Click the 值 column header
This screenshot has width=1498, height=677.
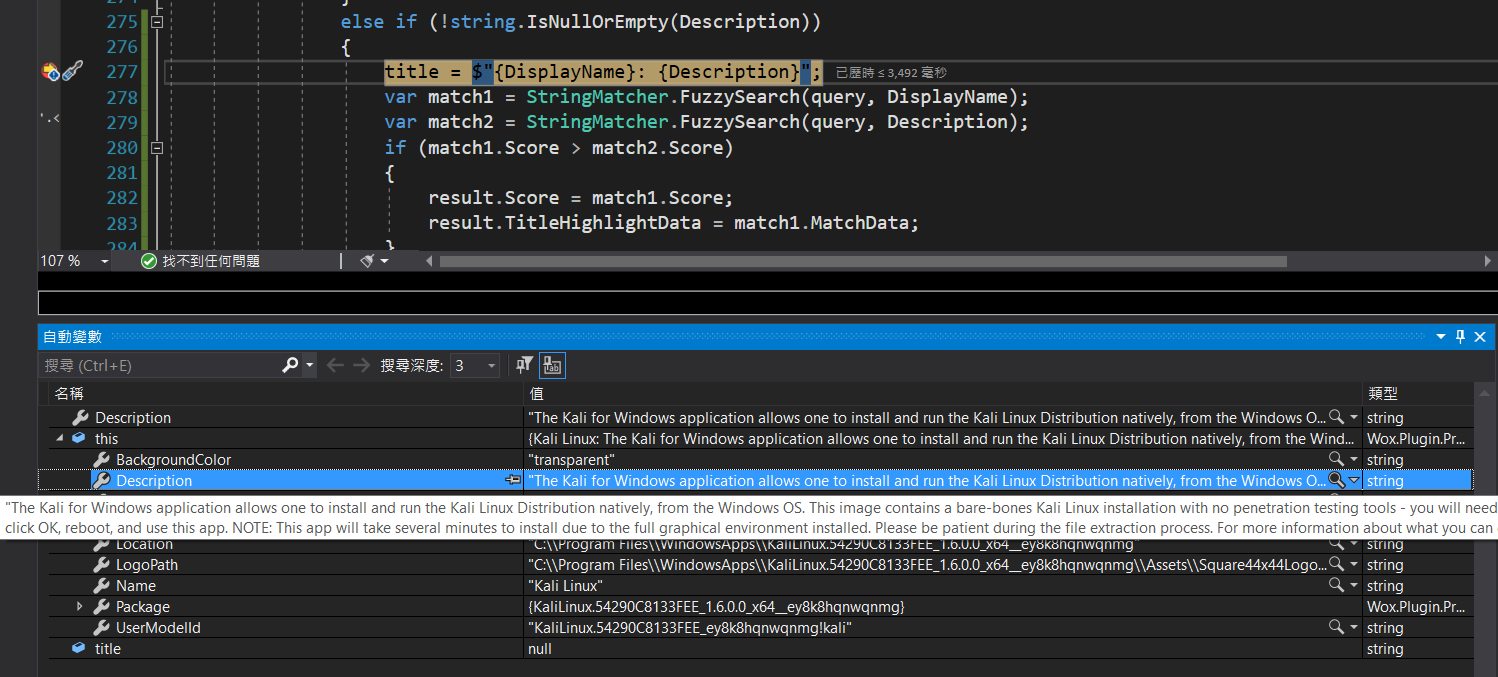pyautogui.click(x=943, y=394)
